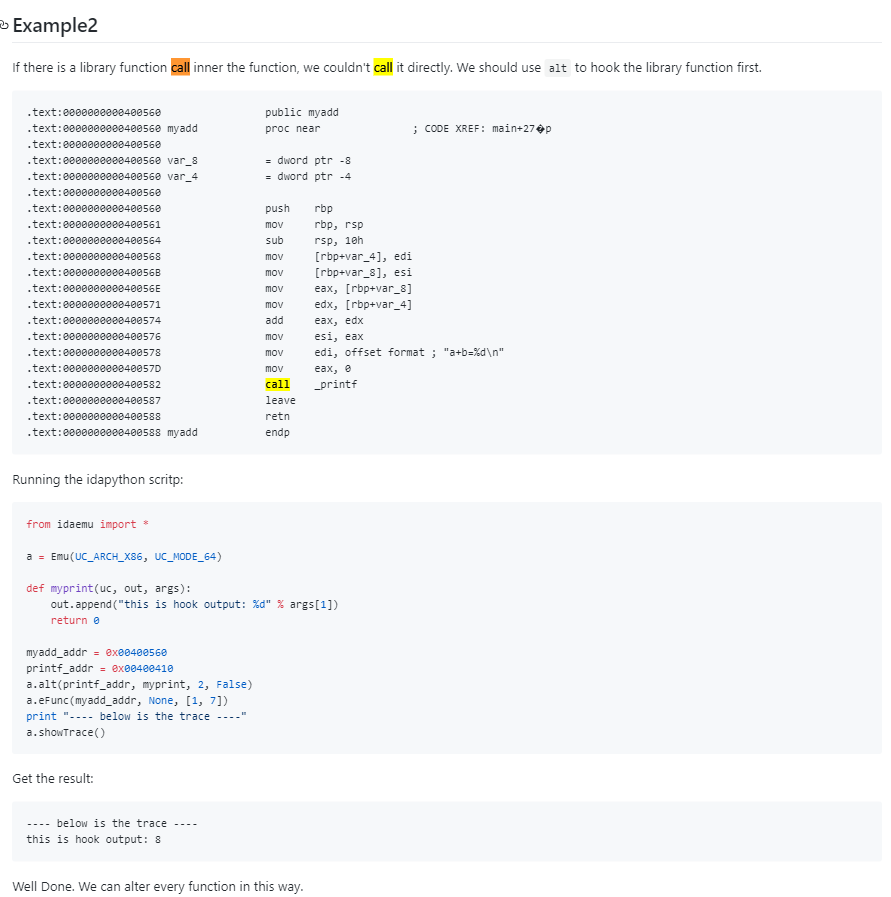Click "_printf" in the disassembly
This screenshot has width=891, height=897.
click(x=336, y=384)
